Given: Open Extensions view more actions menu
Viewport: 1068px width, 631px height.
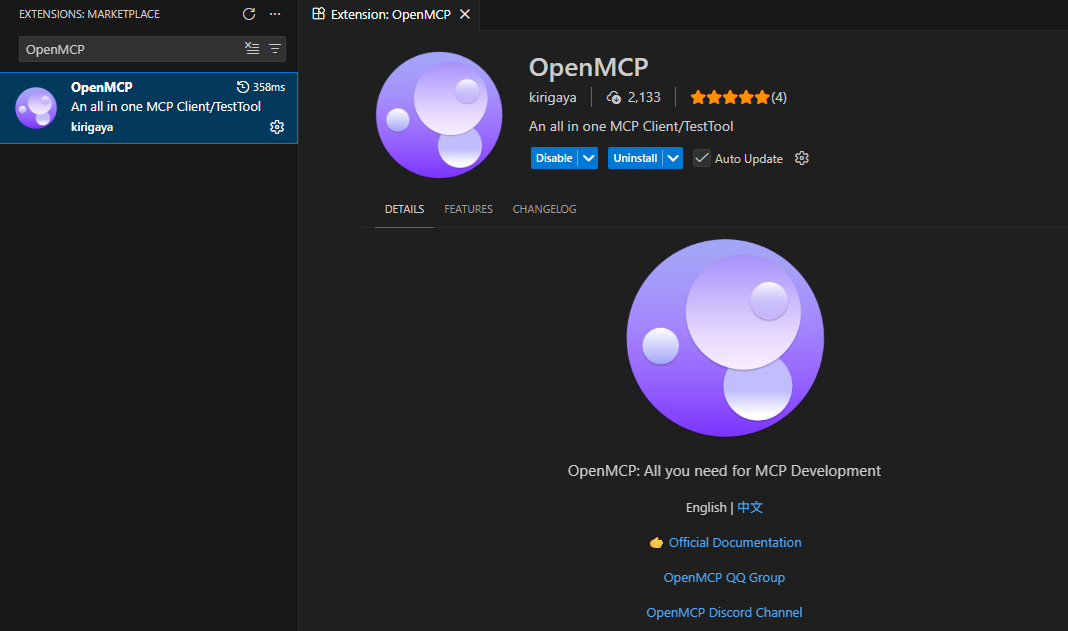Looking at the screenshot, I should pos(275,14).
